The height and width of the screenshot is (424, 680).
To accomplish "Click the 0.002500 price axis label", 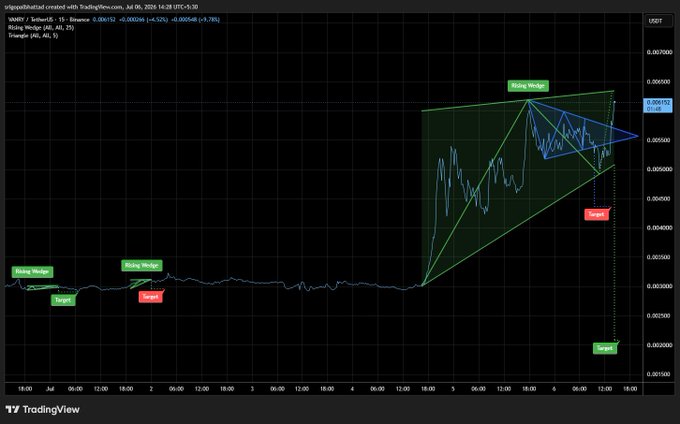I will coord(659,316).
